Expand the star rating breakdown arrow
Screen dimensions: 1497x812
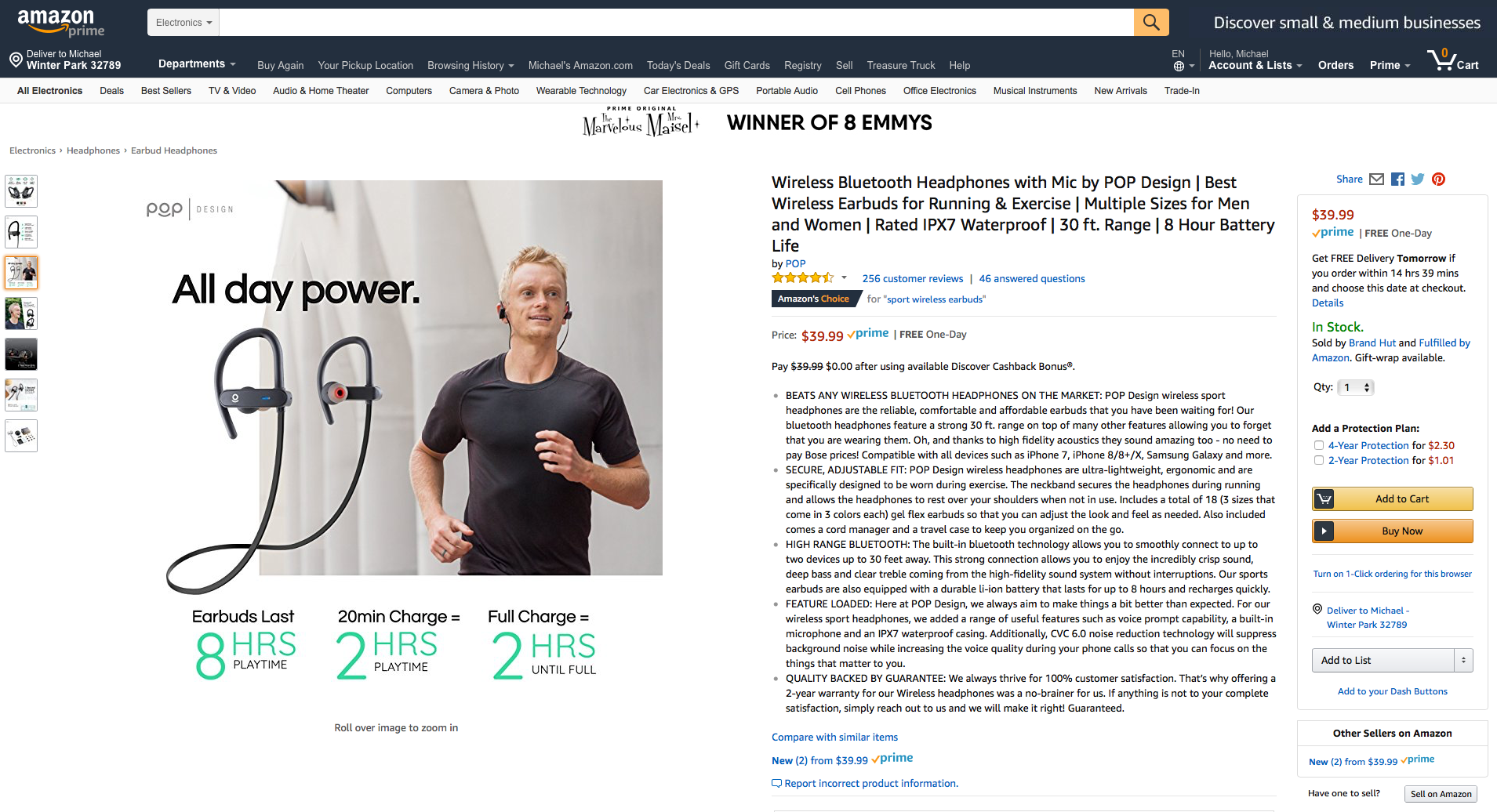[844, 278]
